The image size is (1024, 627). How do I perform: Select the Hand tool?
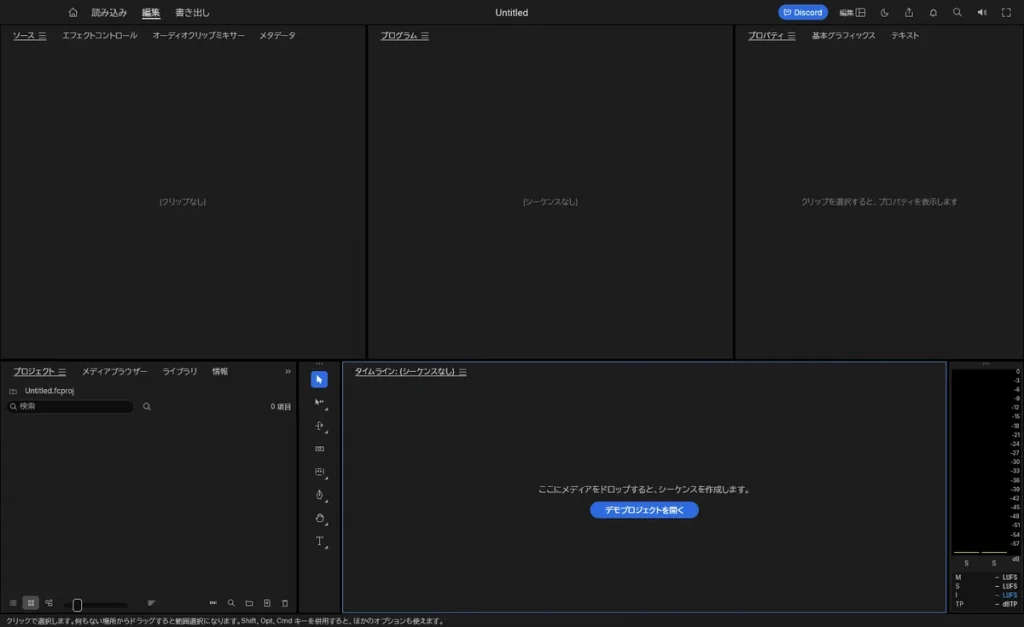pos(319,518)
